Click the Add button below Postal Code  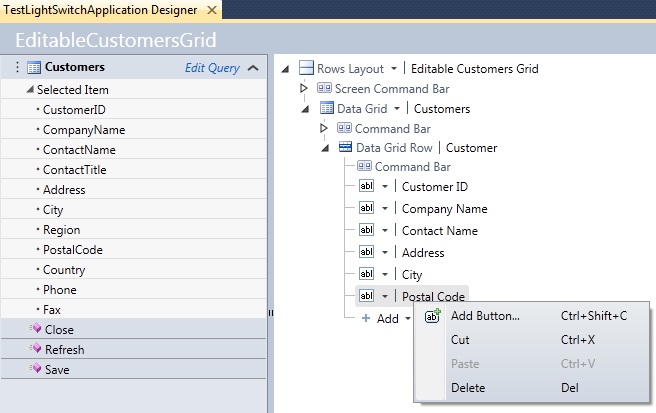tap(385, 318)
